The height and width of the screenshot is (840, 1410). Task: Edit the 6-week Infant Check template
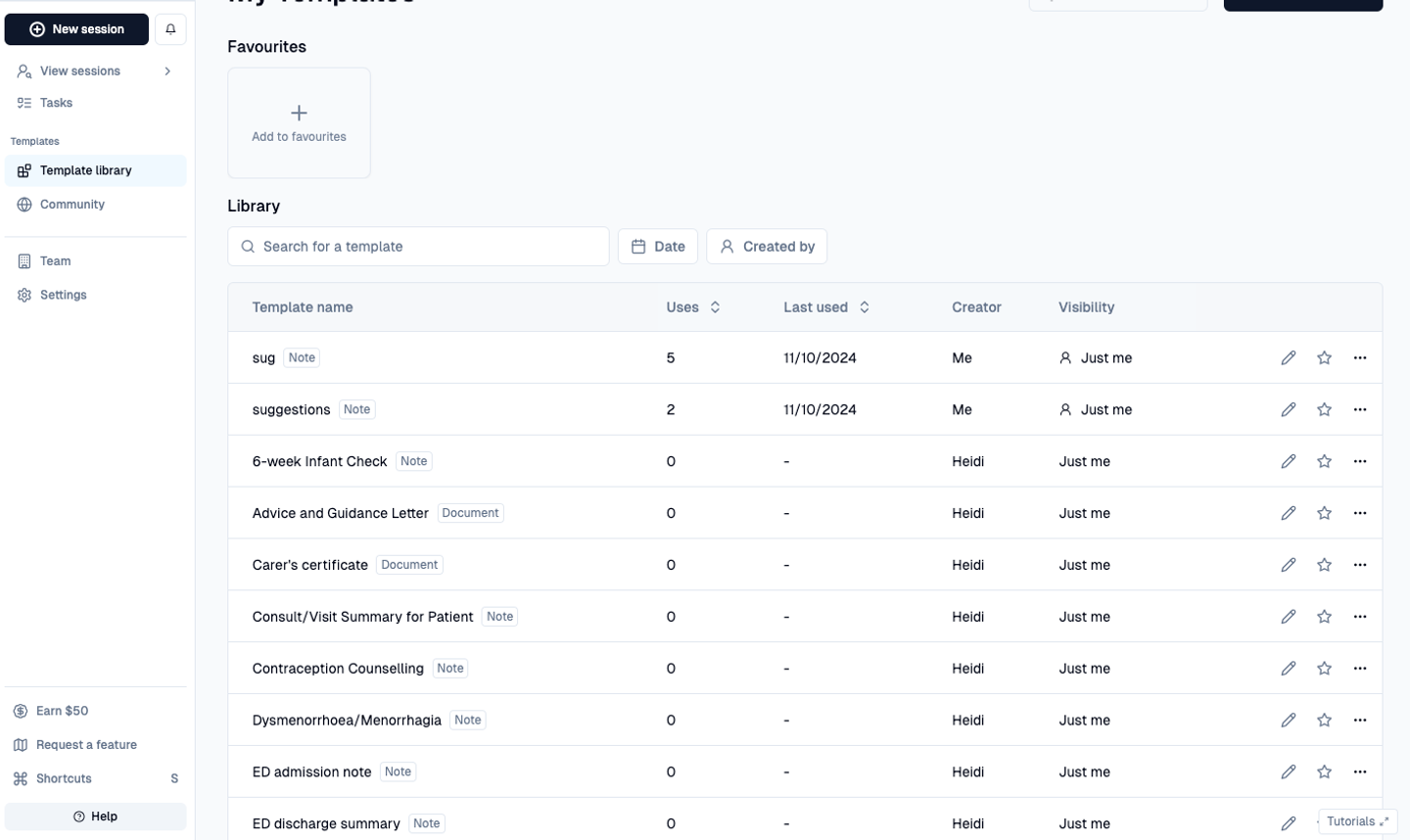coord(1289,462)
